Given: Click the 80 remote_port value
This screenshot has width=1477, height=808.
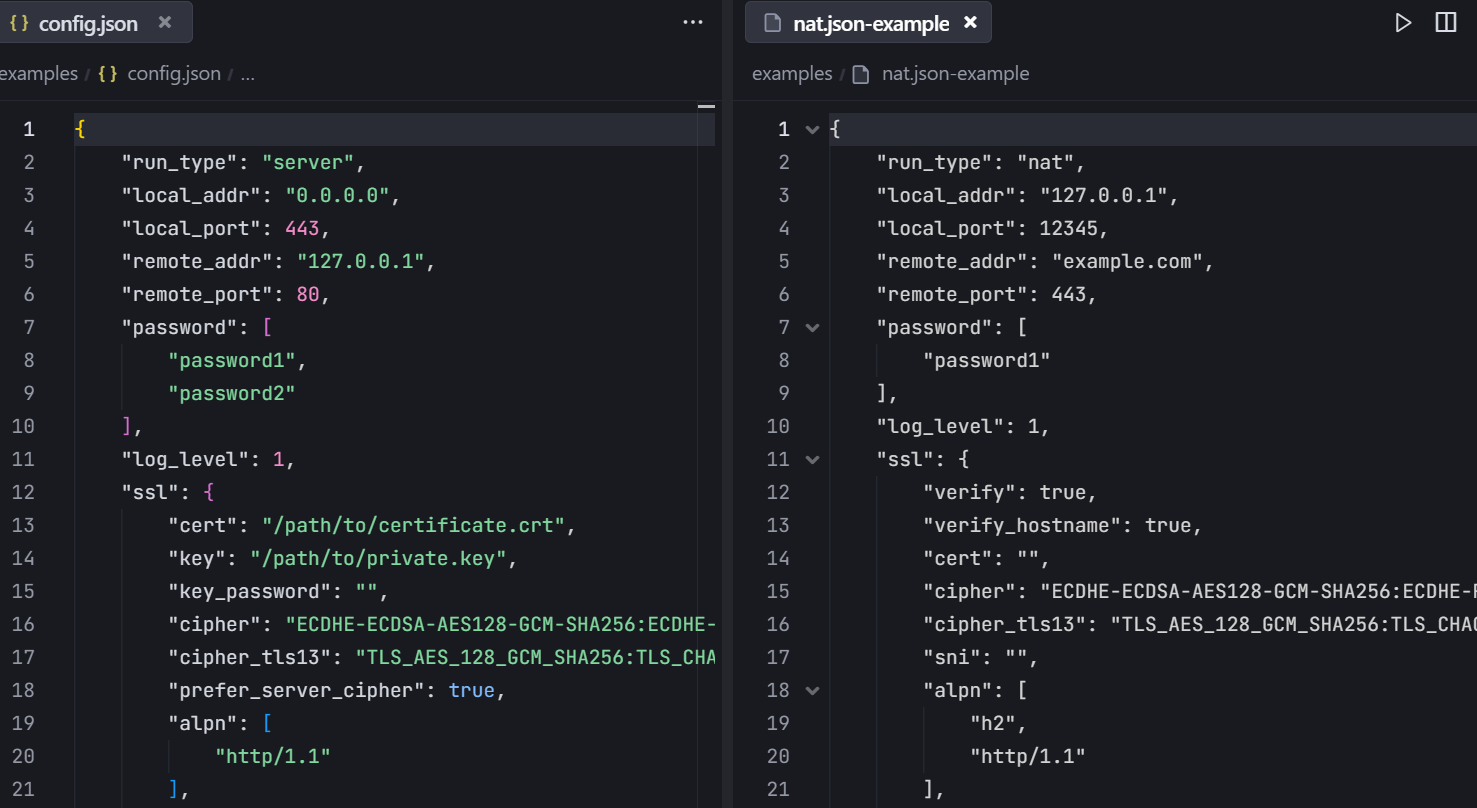Looking at the screenshot, I should coord(308,294).
